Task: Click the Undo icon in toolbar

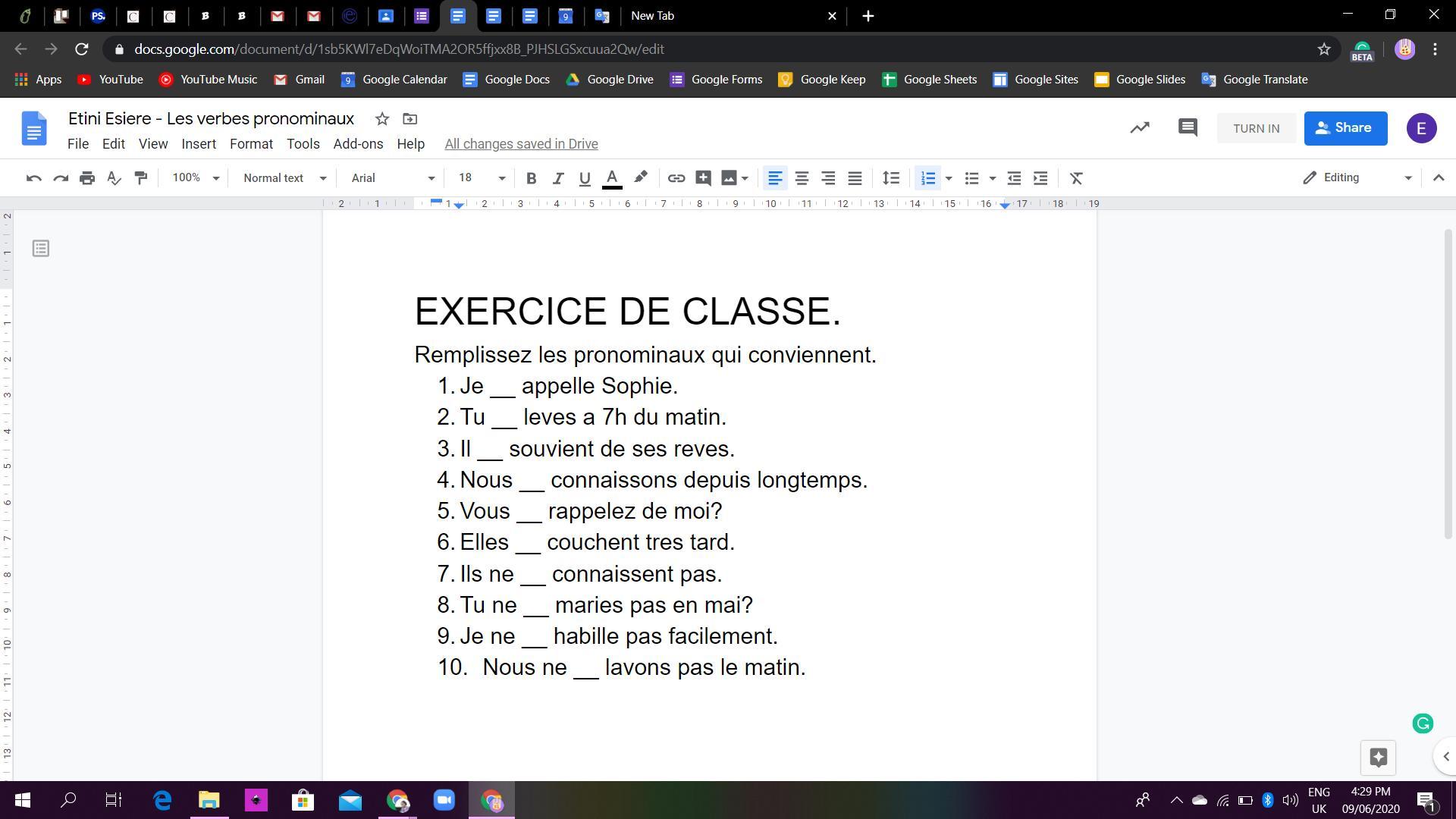Action: [x=33, y=178]
